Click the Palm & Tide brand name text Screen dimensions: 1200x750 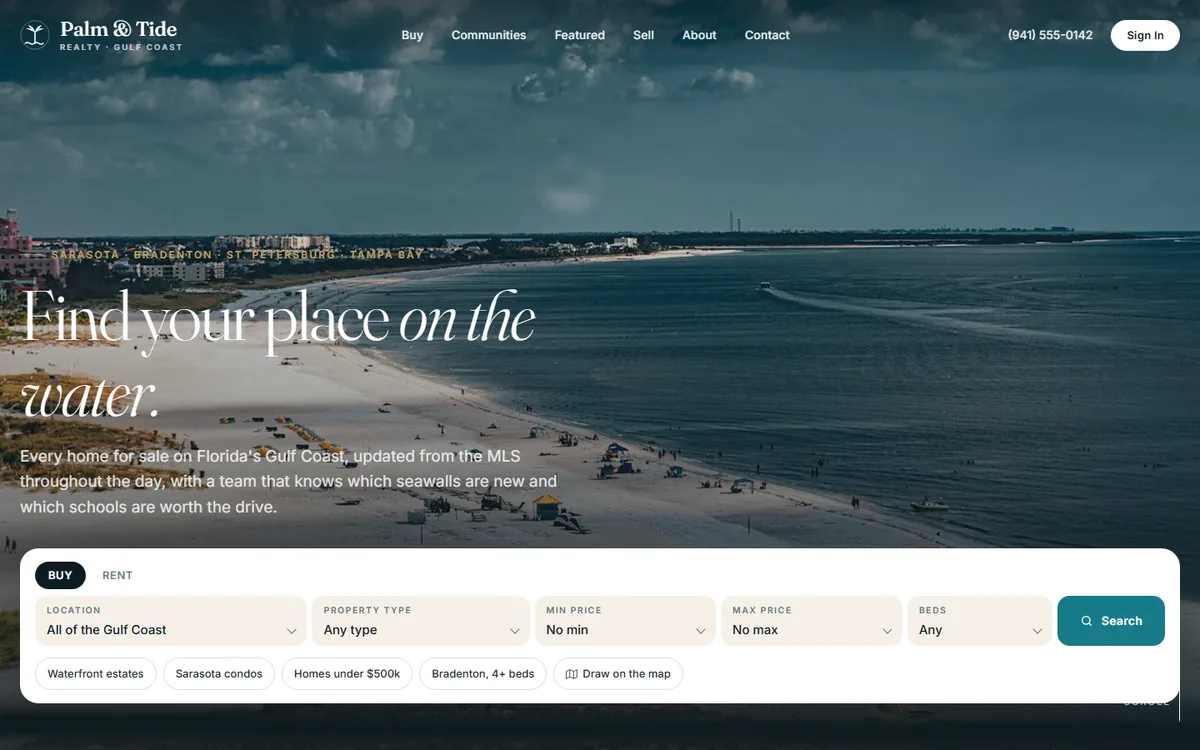point(118,29)
